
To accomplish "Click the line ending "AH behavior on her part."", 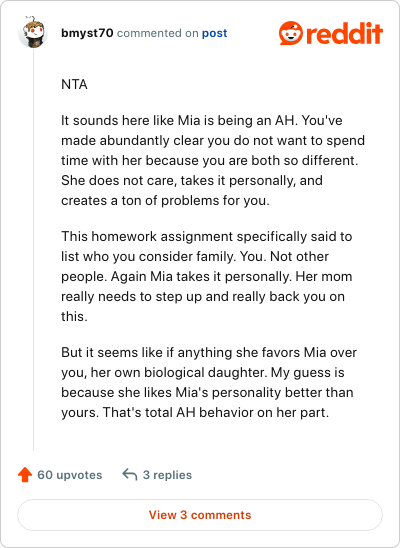I will (x=195, y=412).
